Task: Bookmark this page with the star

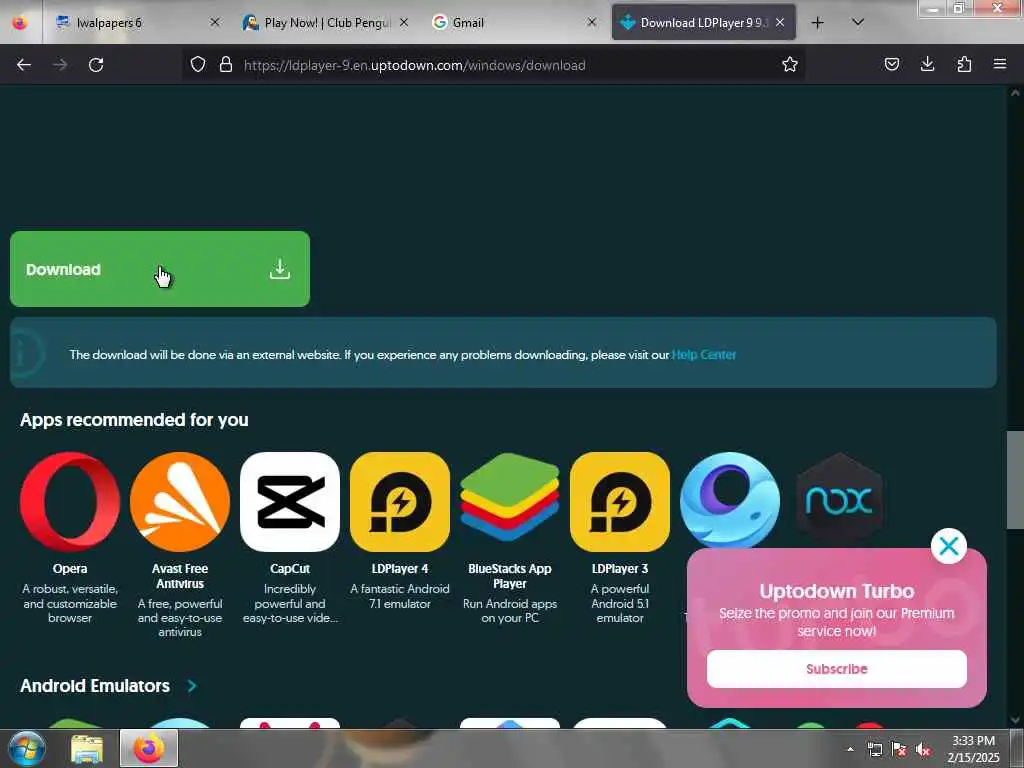Action: coord(790,65)
